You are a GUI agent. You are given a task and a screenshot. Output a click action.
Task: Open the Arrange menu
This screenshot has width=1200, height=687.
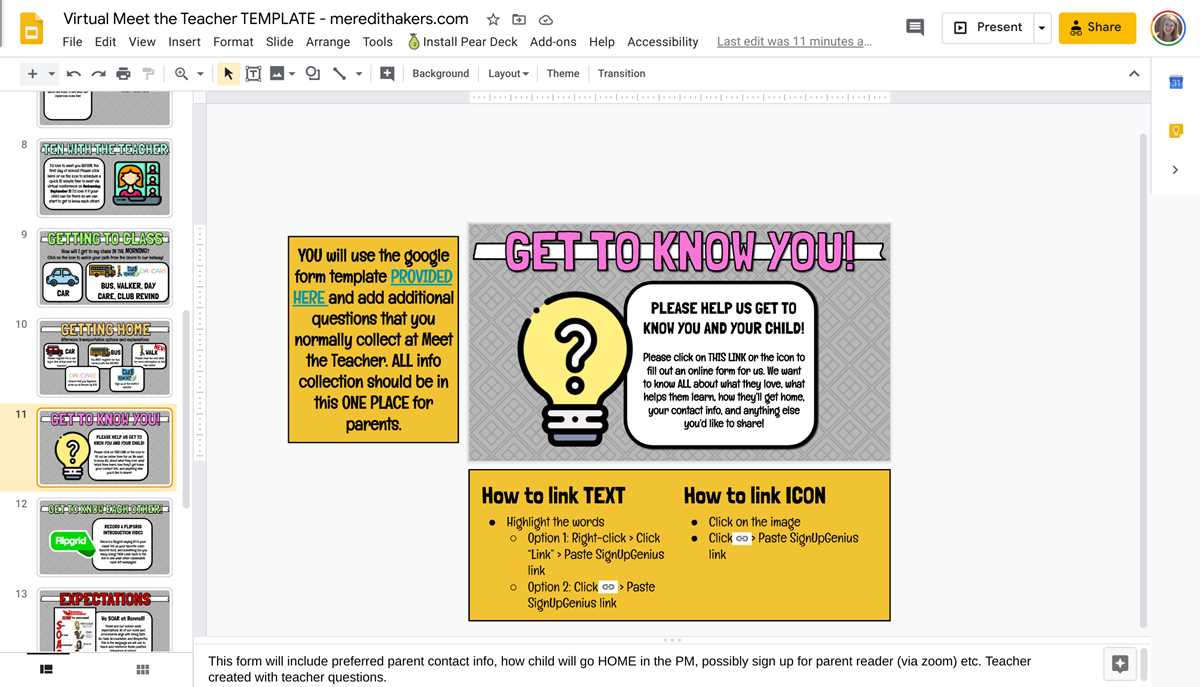point(328,41)
